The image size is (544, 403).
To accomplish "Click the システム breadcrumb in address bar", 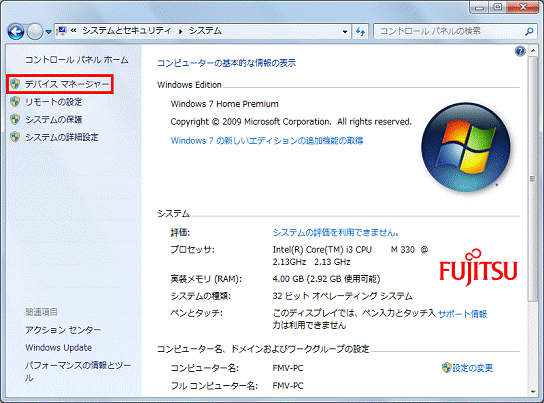I will point(205,31).
